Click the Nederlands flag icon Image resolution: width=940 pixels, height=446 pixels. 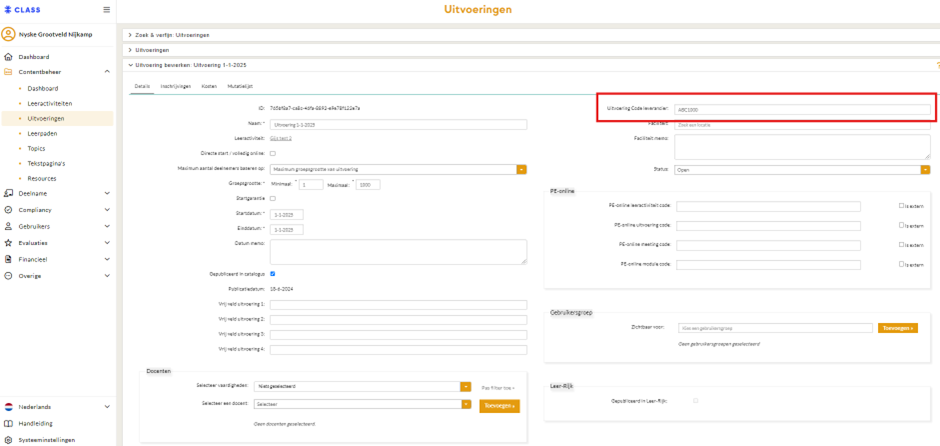coord(8,407)
